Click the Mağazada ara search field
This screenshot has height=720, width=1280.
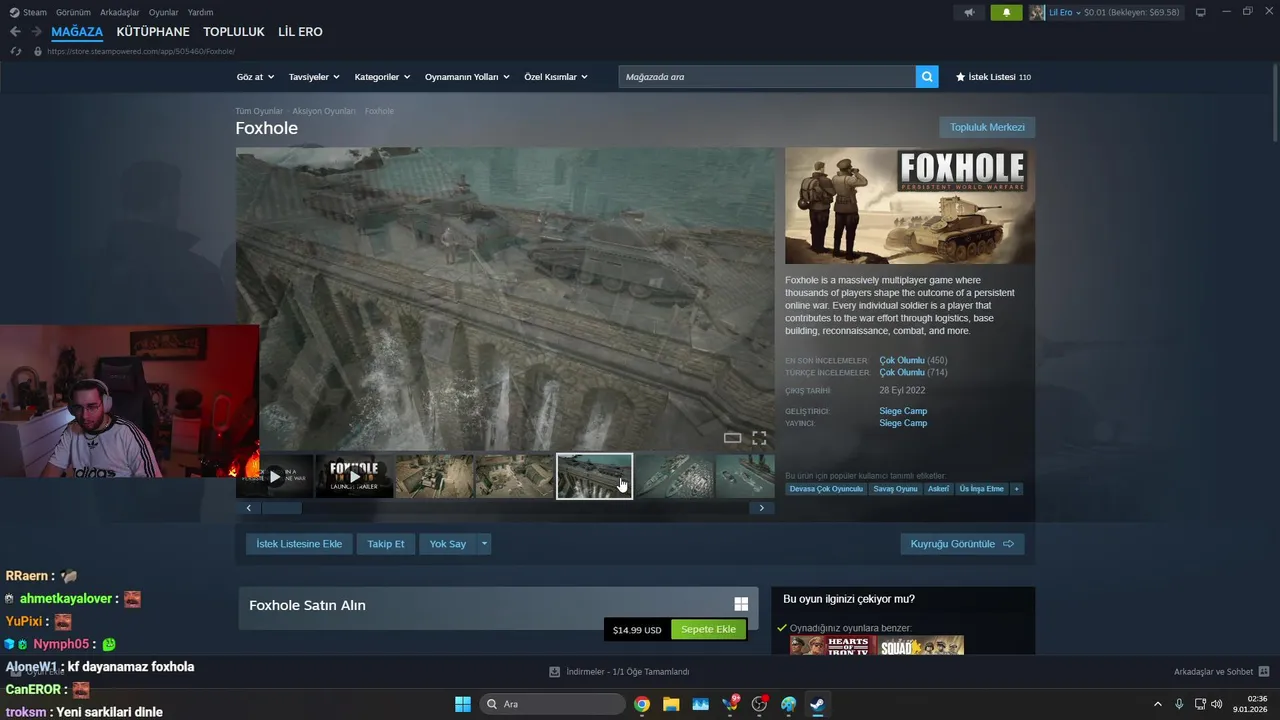click(767, 77)
